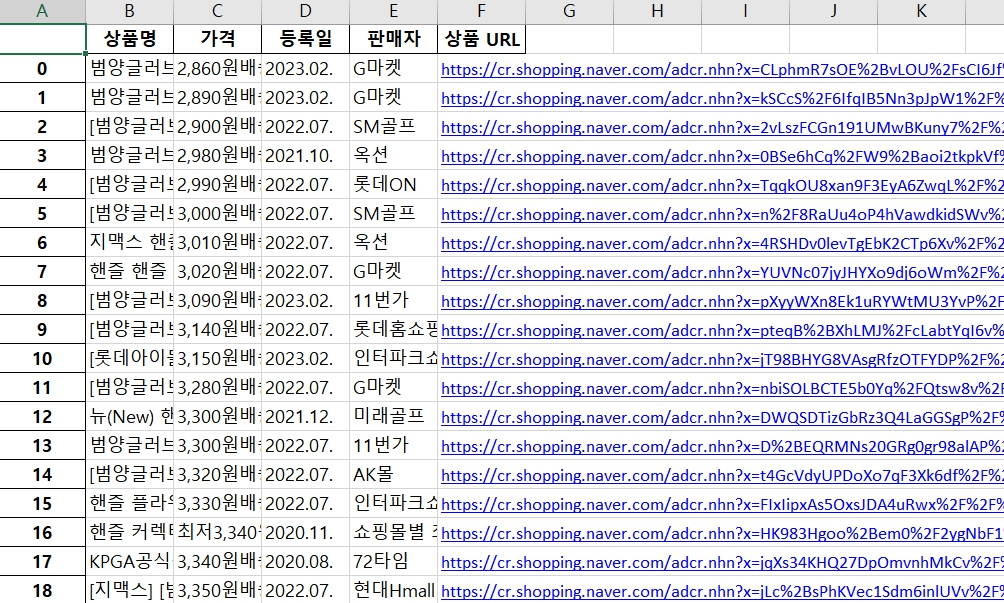The width and height of the screenshot is (1004, 603).
Task: Click the 등록일 header cell
Action: [x=305, y=39]
